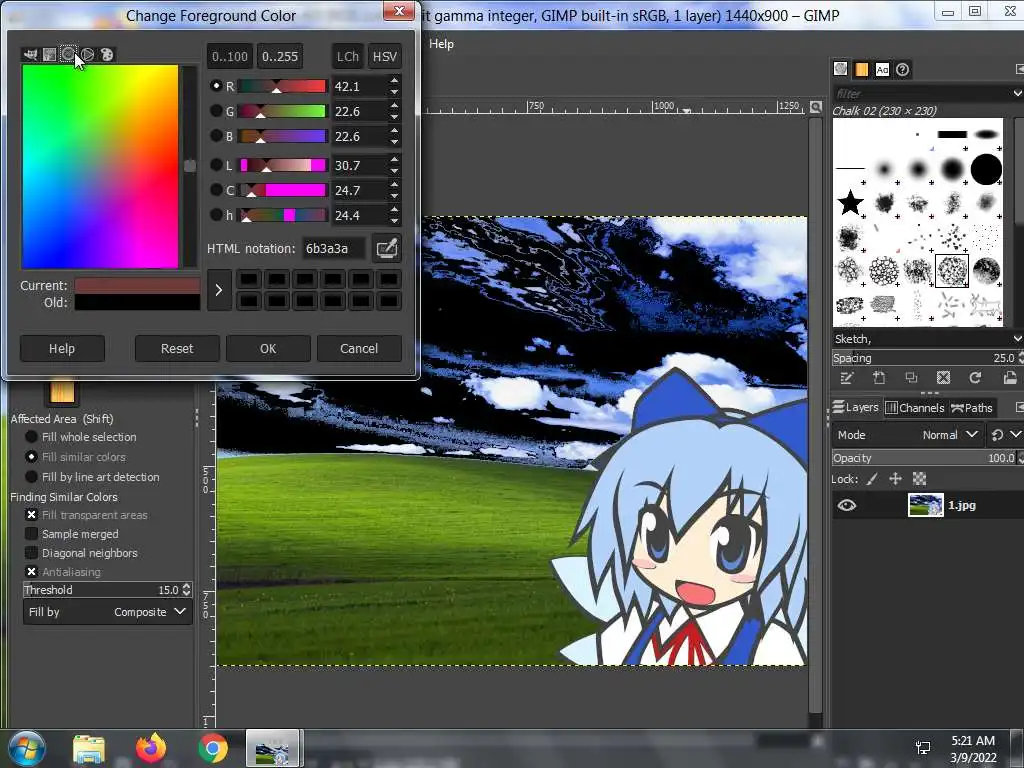
Task: Select the color Wheel selector tab
Action: click(x=88, y=55)
